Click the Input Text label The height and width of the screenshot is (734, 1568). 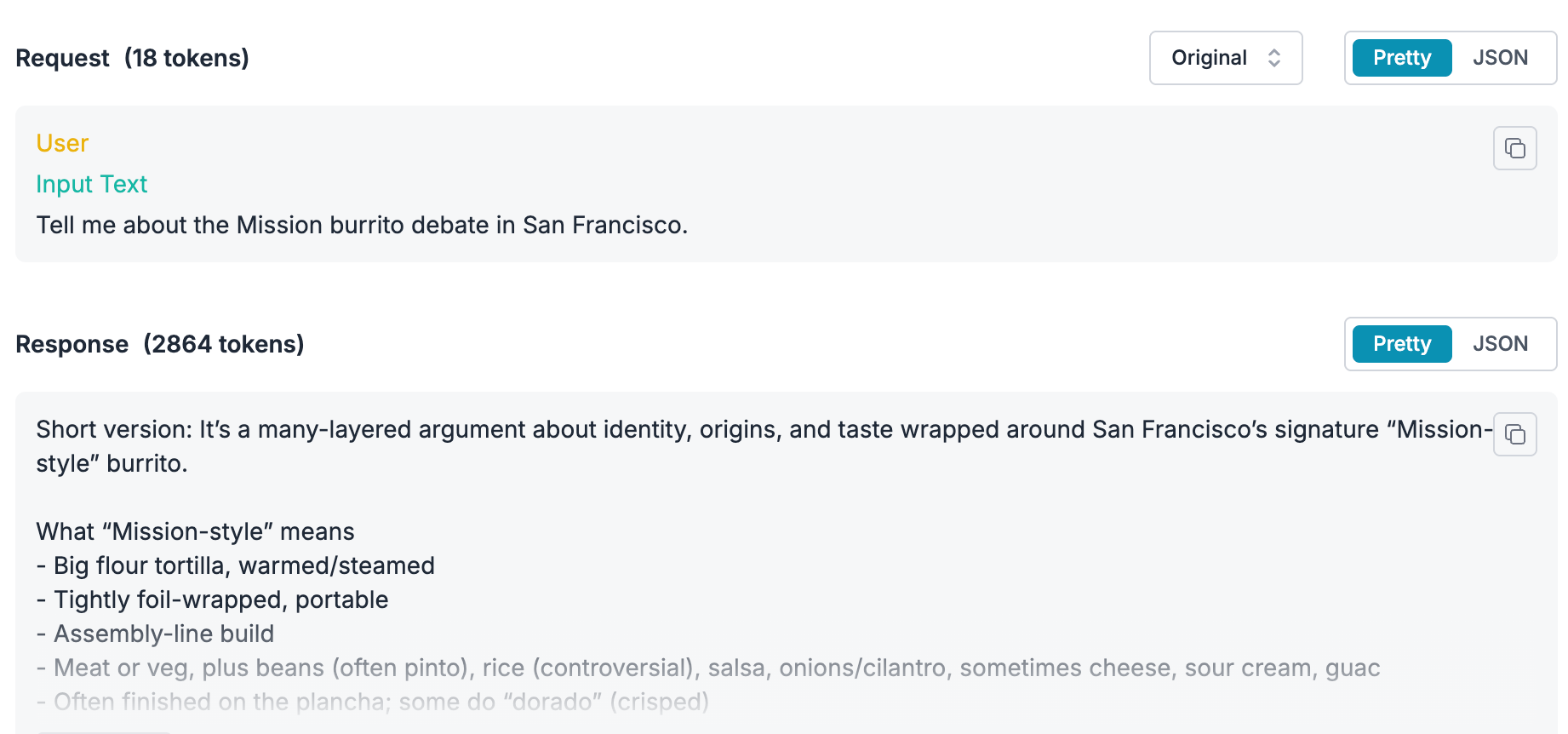92,184
